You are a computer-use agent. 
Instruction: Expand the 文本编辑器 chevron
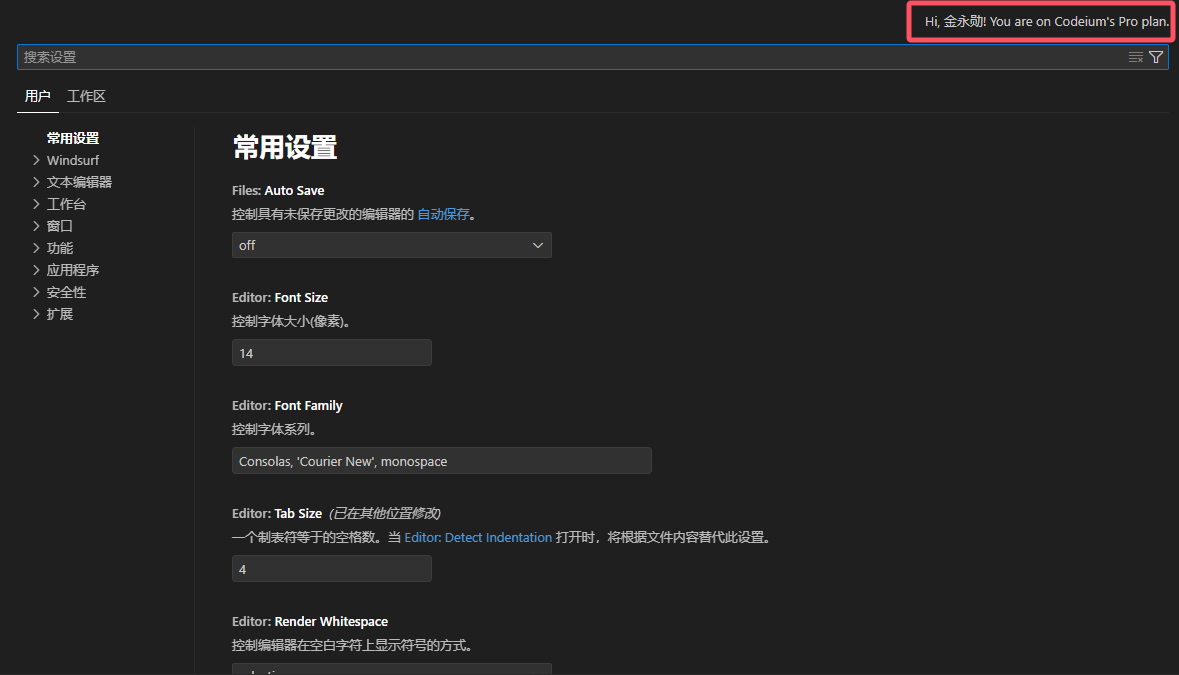[36, 182]
